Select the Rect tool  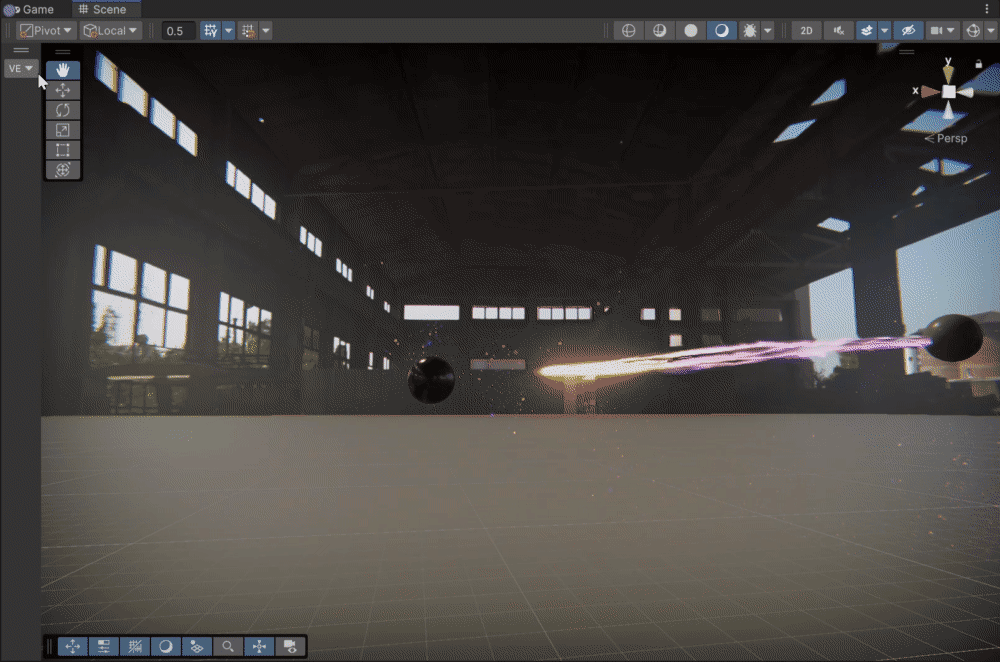[x=62, y=150]
